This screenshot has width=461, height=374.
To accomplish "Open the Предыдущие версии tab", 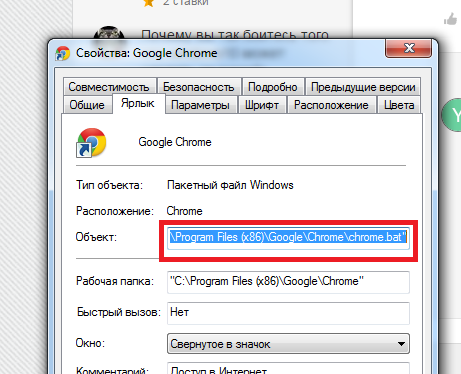I will [363, 87].
